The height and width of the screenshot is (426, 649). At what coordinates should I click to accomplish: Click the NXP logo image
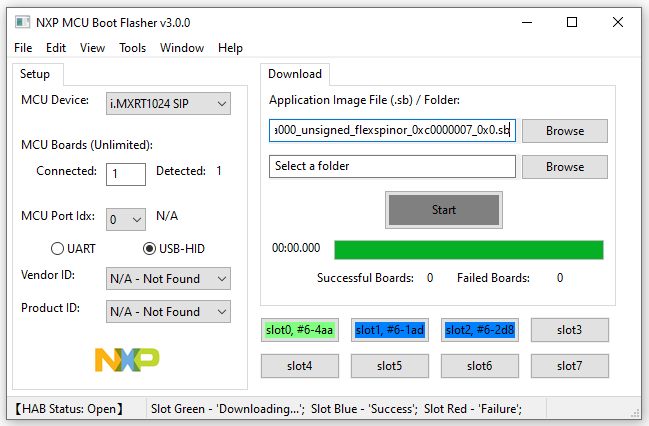[x=127, y=359]
